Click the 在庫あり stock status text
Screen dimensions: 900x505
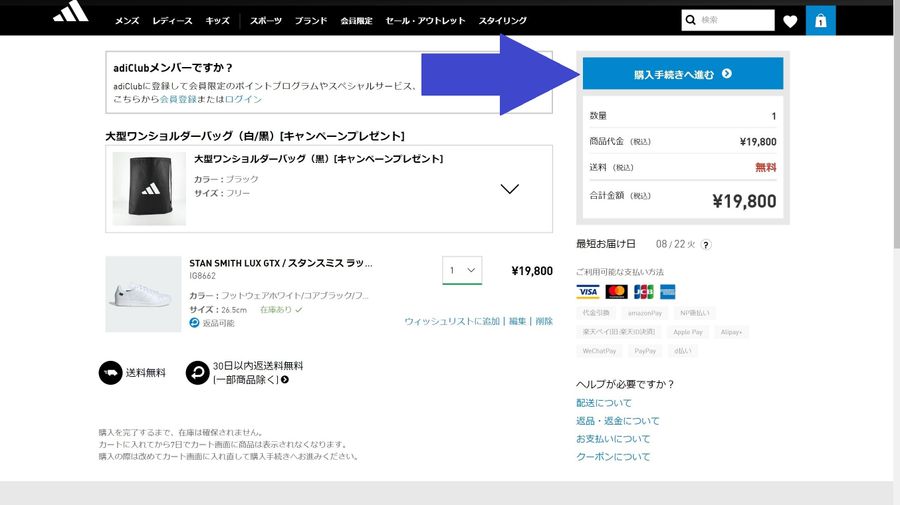click(276, 310)
